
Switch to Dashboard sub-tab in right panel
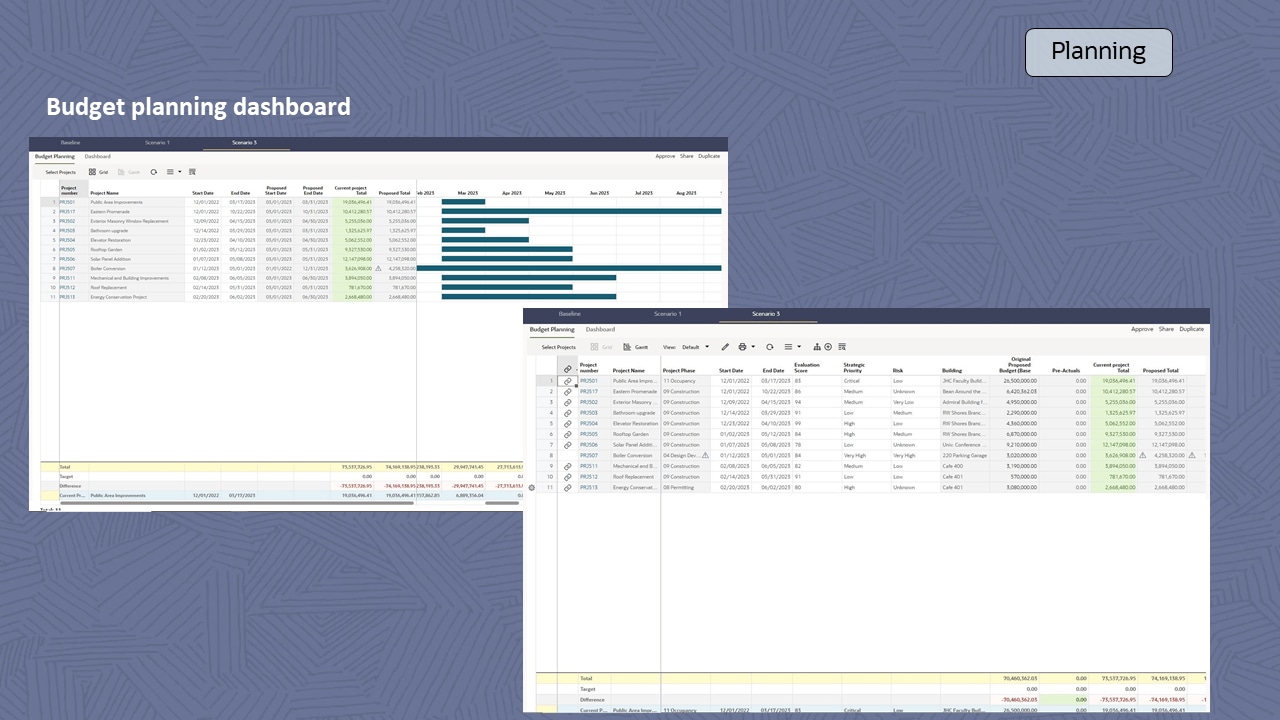coord(600,329)
